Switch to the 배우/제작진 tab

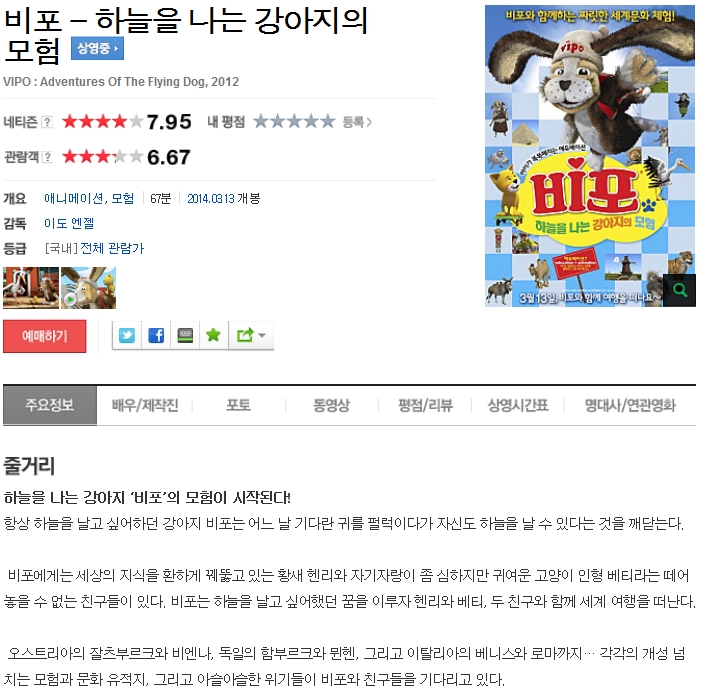pos(145,405)
